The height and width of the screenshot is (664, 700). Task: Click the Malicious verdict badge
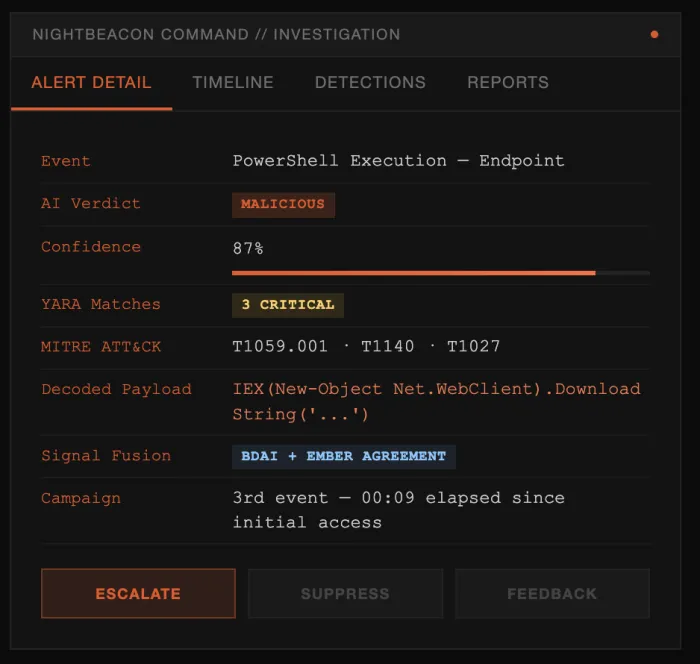click(283, 204)
